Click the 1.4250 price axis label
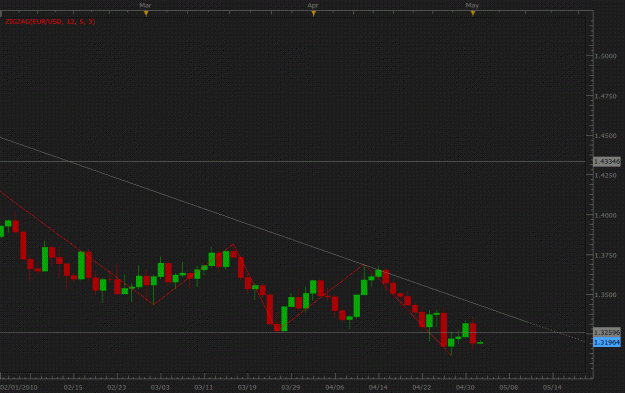Screen dimensions: 625x393 (x=605, y=175)
